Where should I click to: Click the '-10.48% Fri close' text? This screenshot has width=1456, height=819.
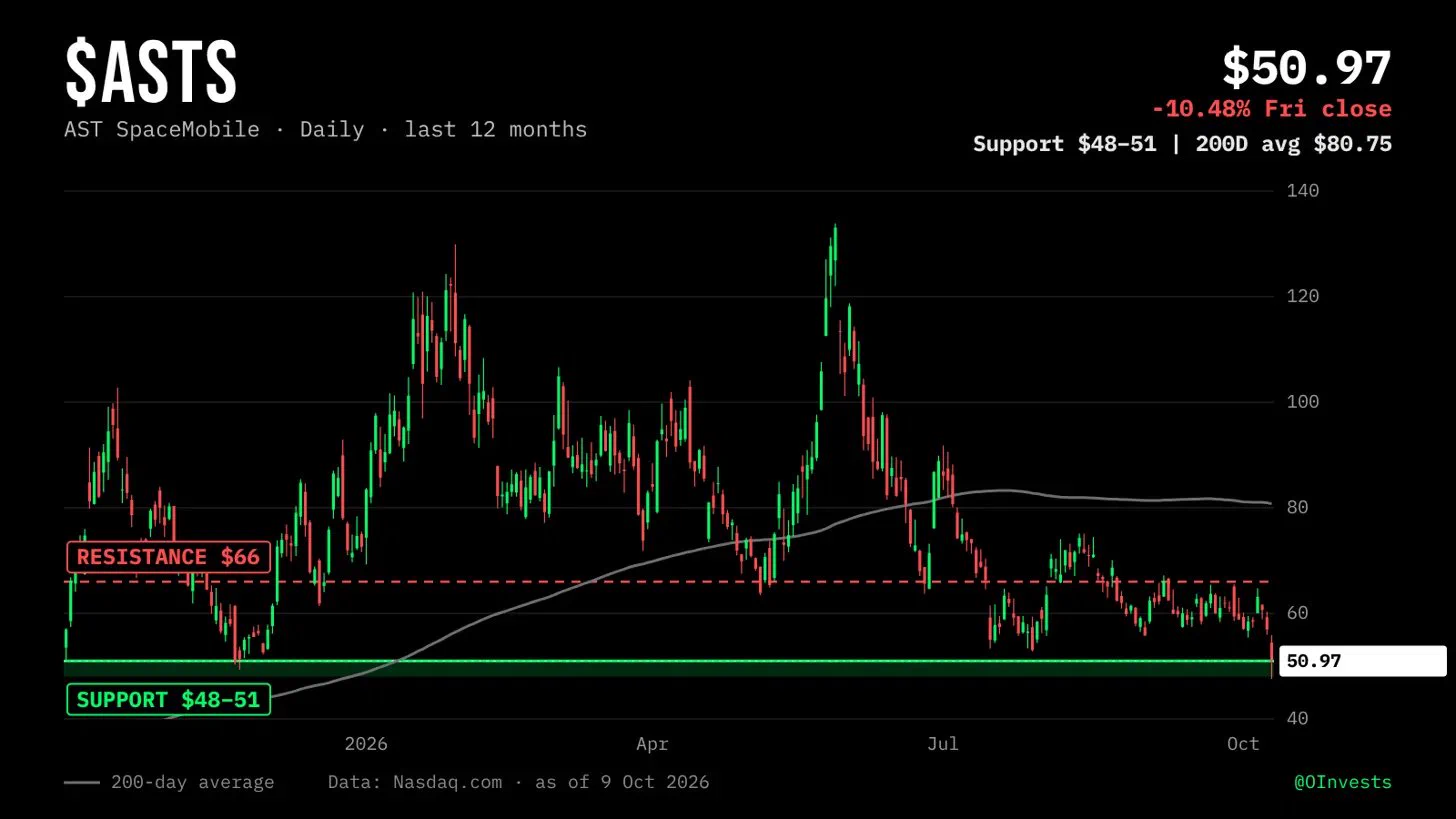pos(1271,109)
